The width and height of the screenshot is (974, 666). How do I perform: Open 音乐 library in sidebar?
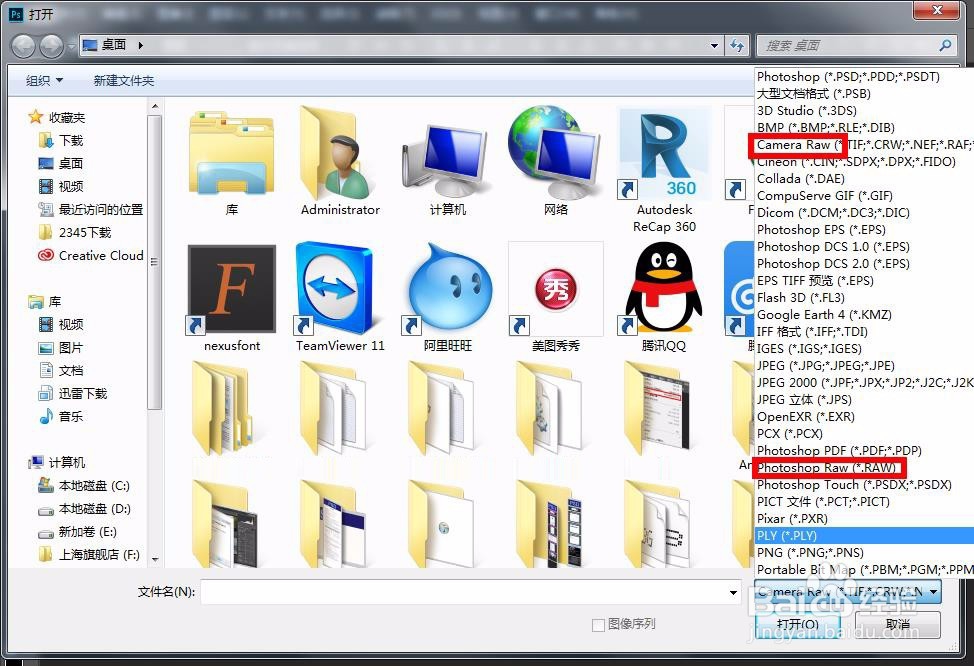tap(60, 416)
